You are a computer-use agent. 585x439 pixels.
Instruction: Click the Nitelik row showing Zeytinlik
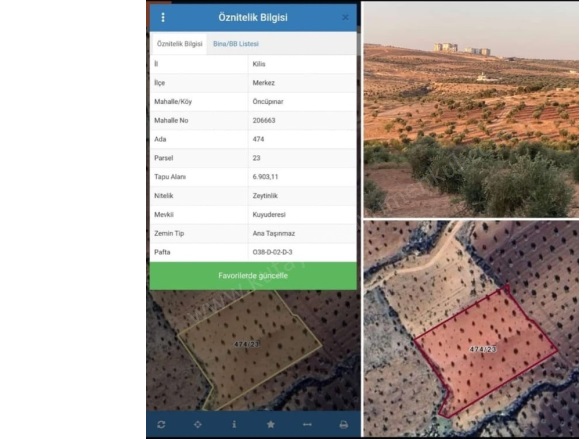coord(253,196)
